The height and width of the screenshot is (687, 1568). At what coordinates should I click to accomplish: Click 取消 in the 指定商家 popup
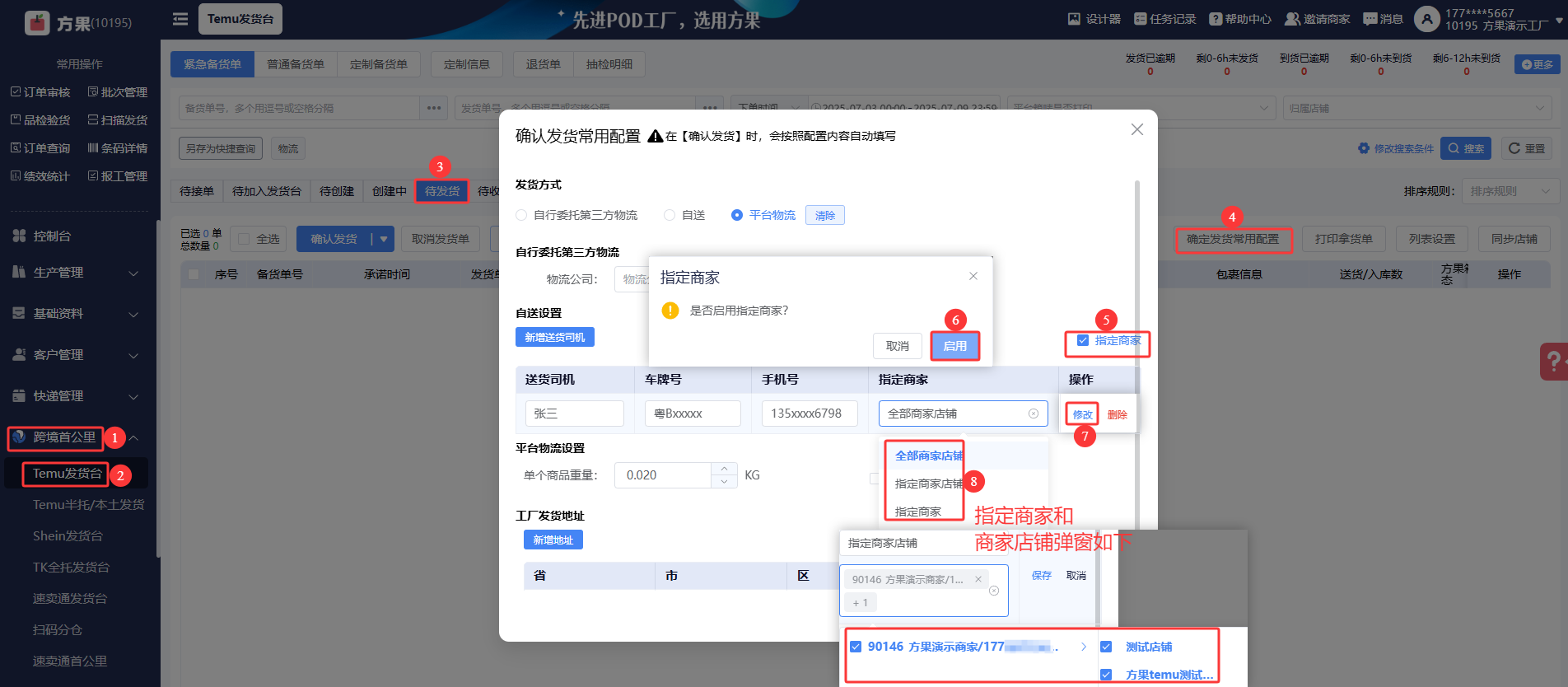pos(898,346)
